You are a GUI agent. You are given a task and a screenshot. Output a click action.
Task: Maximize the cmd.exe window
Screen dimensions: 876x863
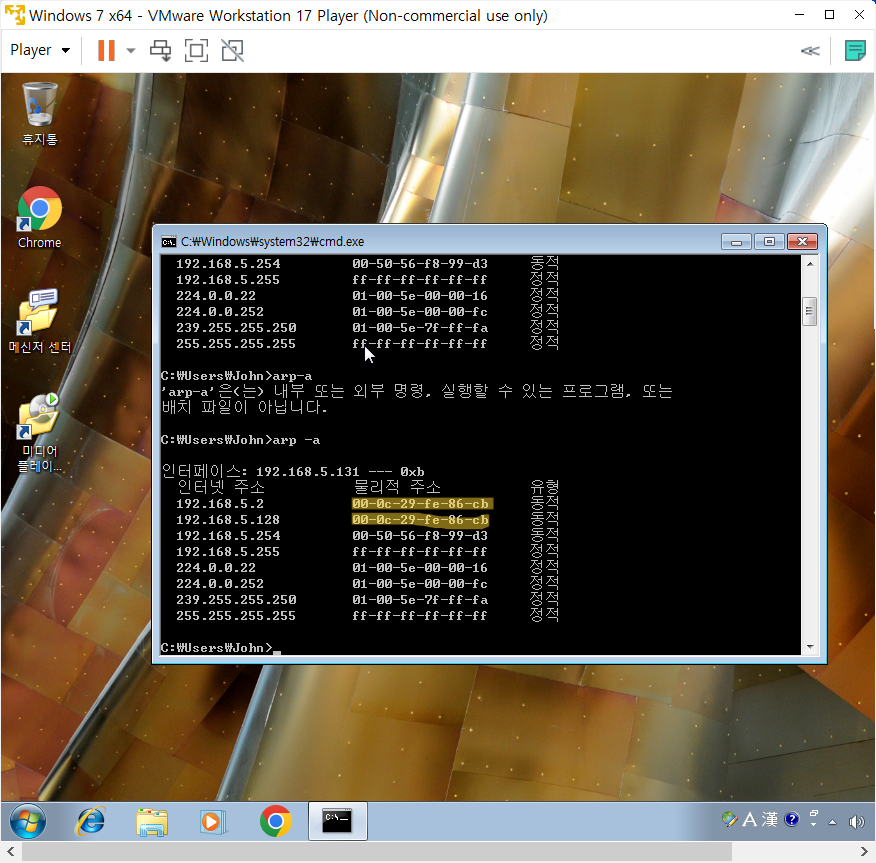pyautogui.click(x=769, y=241)
